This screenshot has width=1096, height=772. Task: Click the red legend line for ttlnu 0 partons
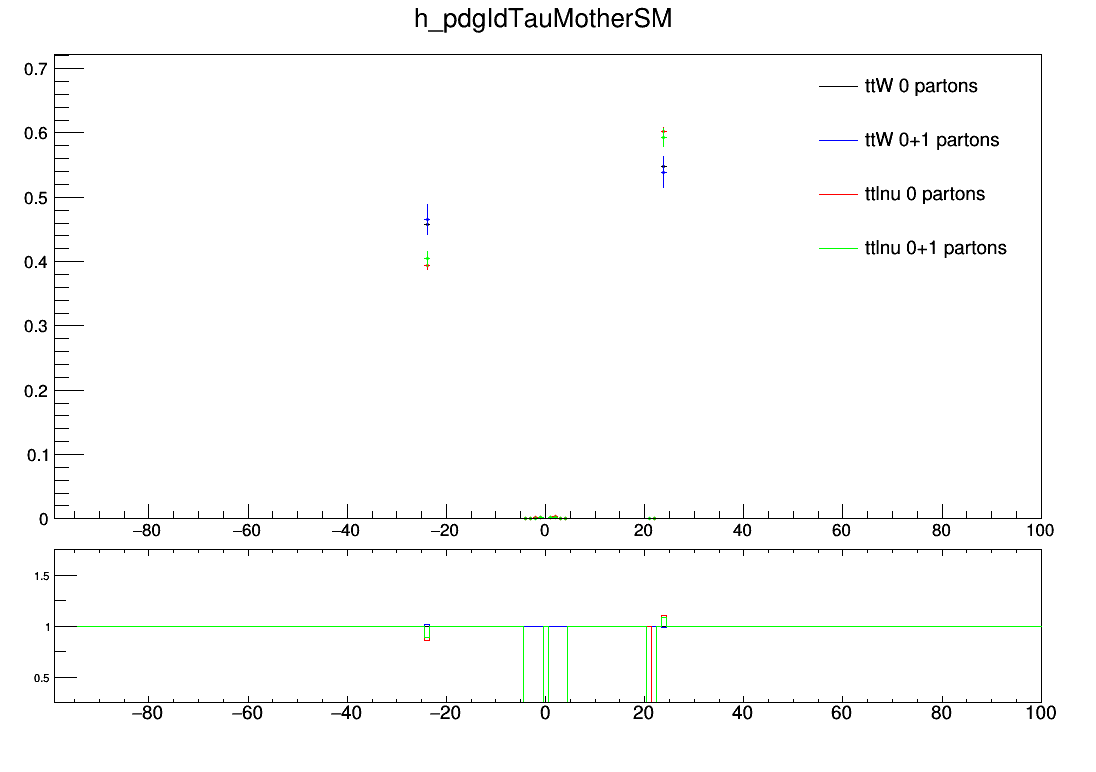click(x=838, y=194)
